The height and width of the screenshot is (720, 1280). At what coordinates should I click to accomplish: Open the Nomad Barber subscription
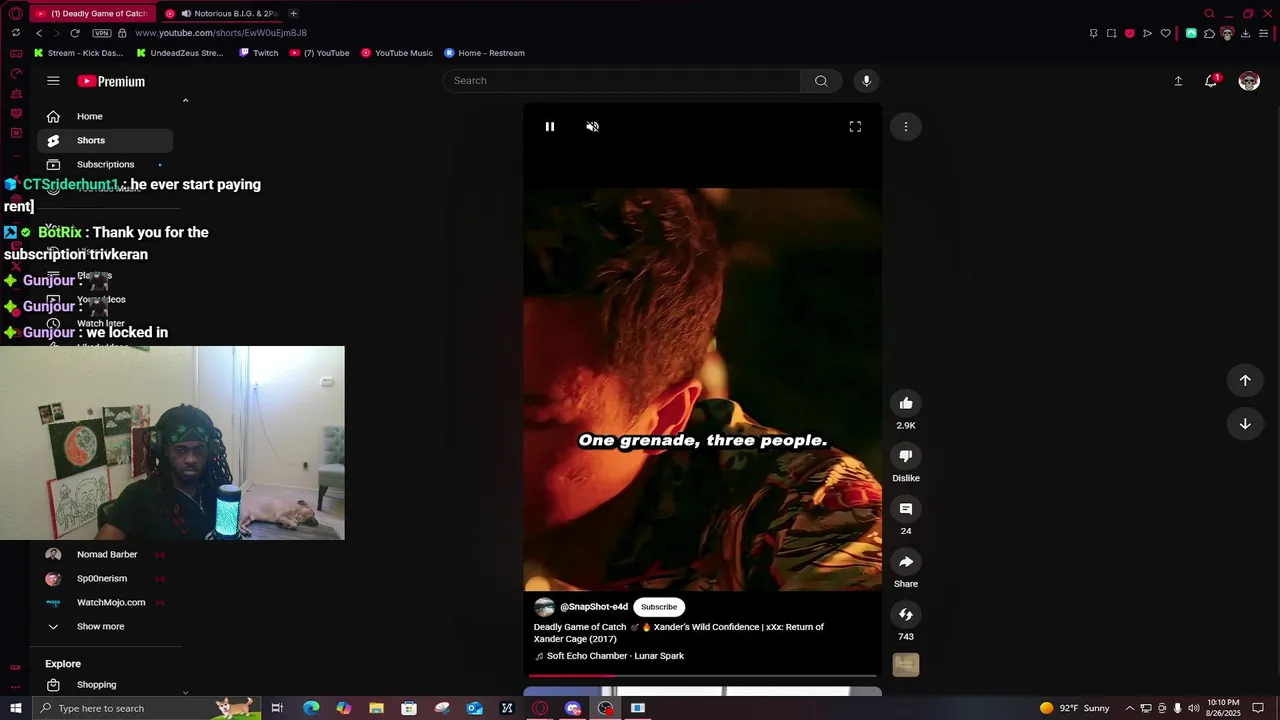coord(105,554)
